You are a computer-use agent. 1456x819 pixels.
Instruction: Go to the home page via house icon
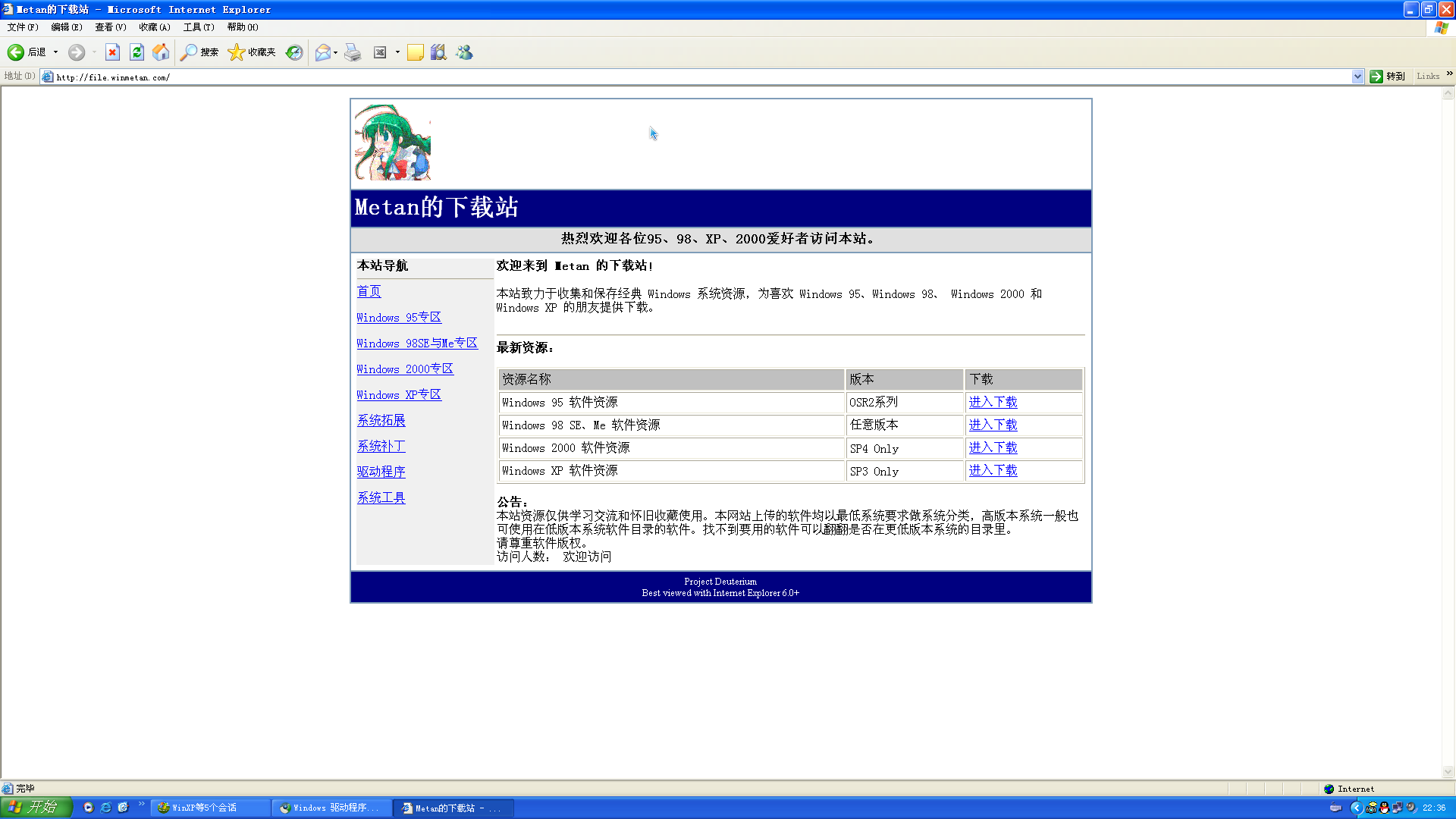pyautogui.click(x=161, y=52)
